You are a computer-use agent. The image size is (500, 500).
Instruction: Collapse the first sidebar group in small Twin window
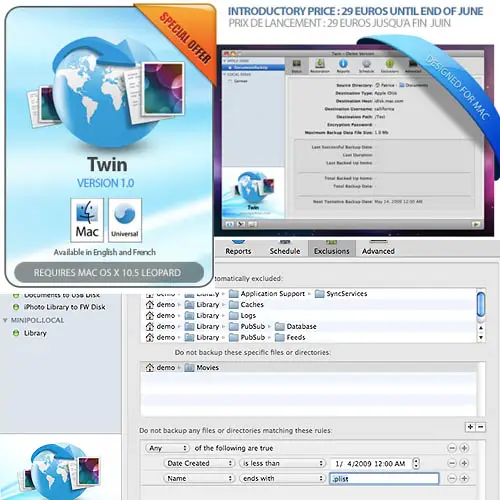(225, 61)
